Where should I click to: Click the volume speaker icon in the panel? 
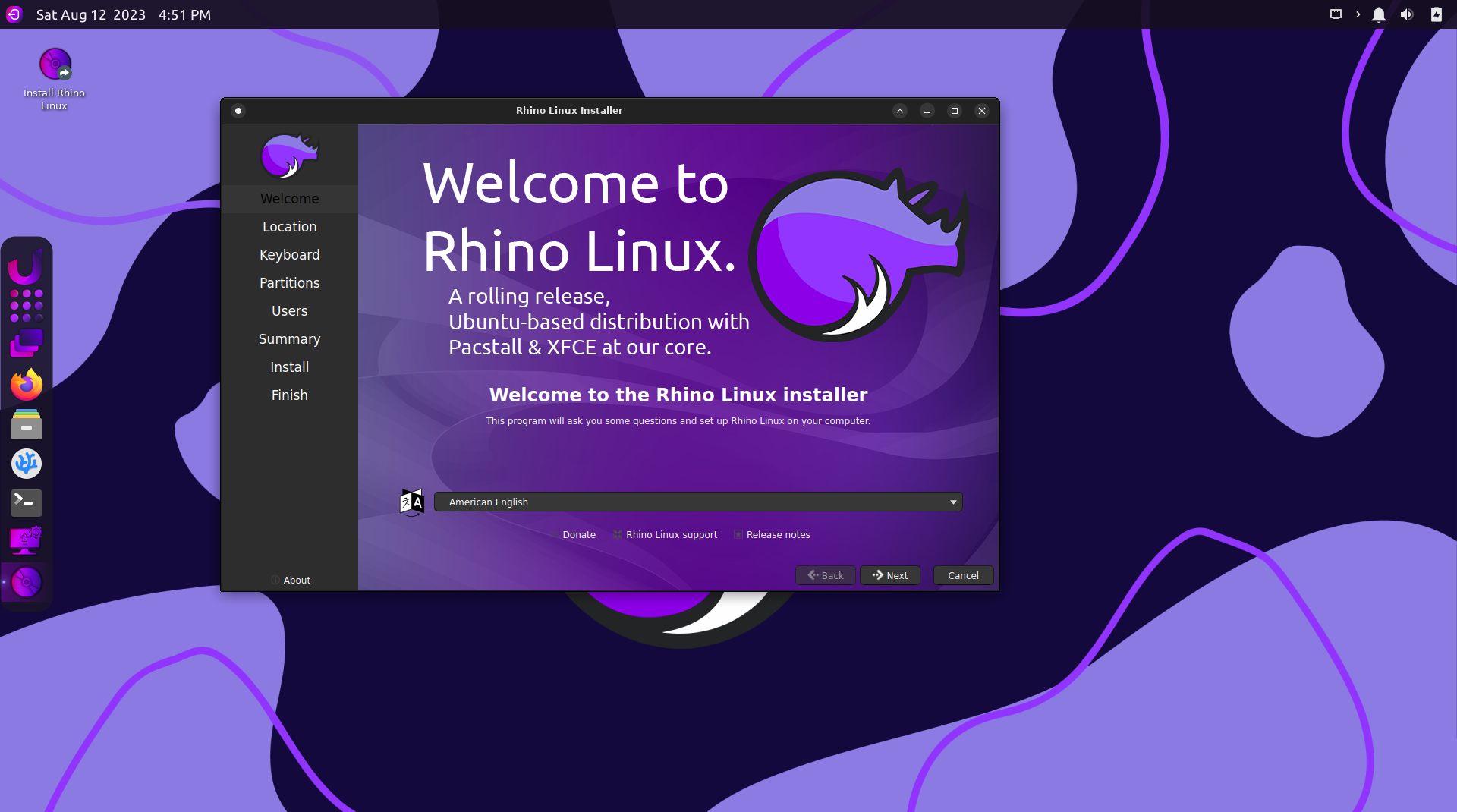(1407, 14)
